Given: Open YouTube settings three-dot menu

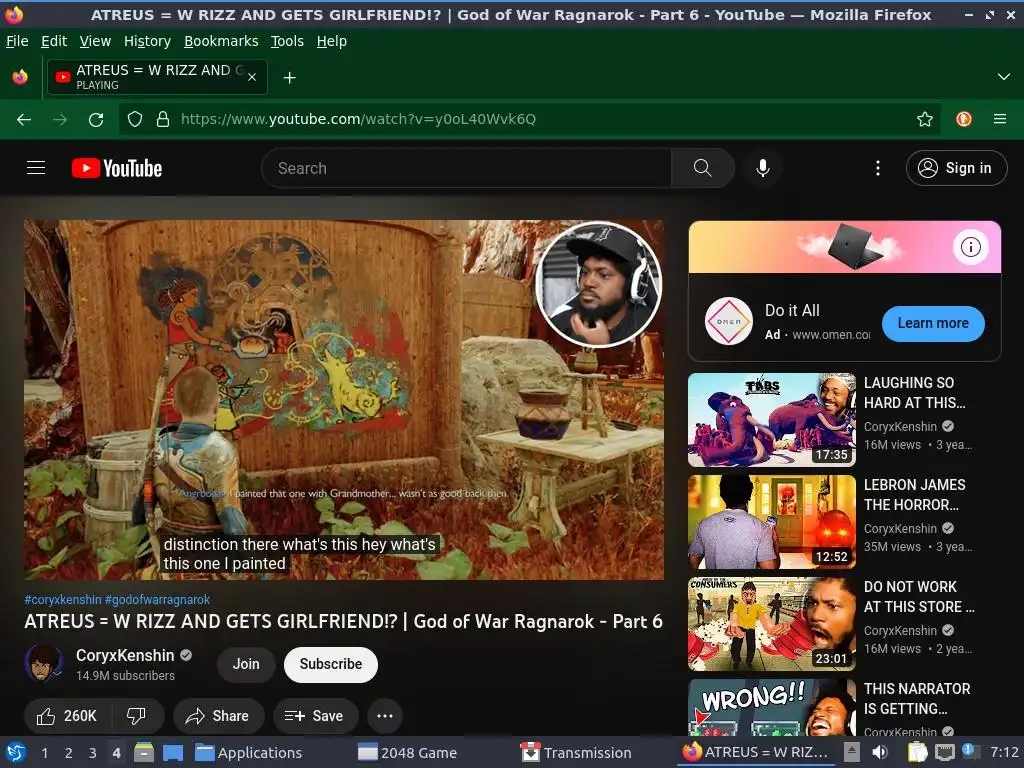Looking at the screenshot, I should tap(878, 168).
